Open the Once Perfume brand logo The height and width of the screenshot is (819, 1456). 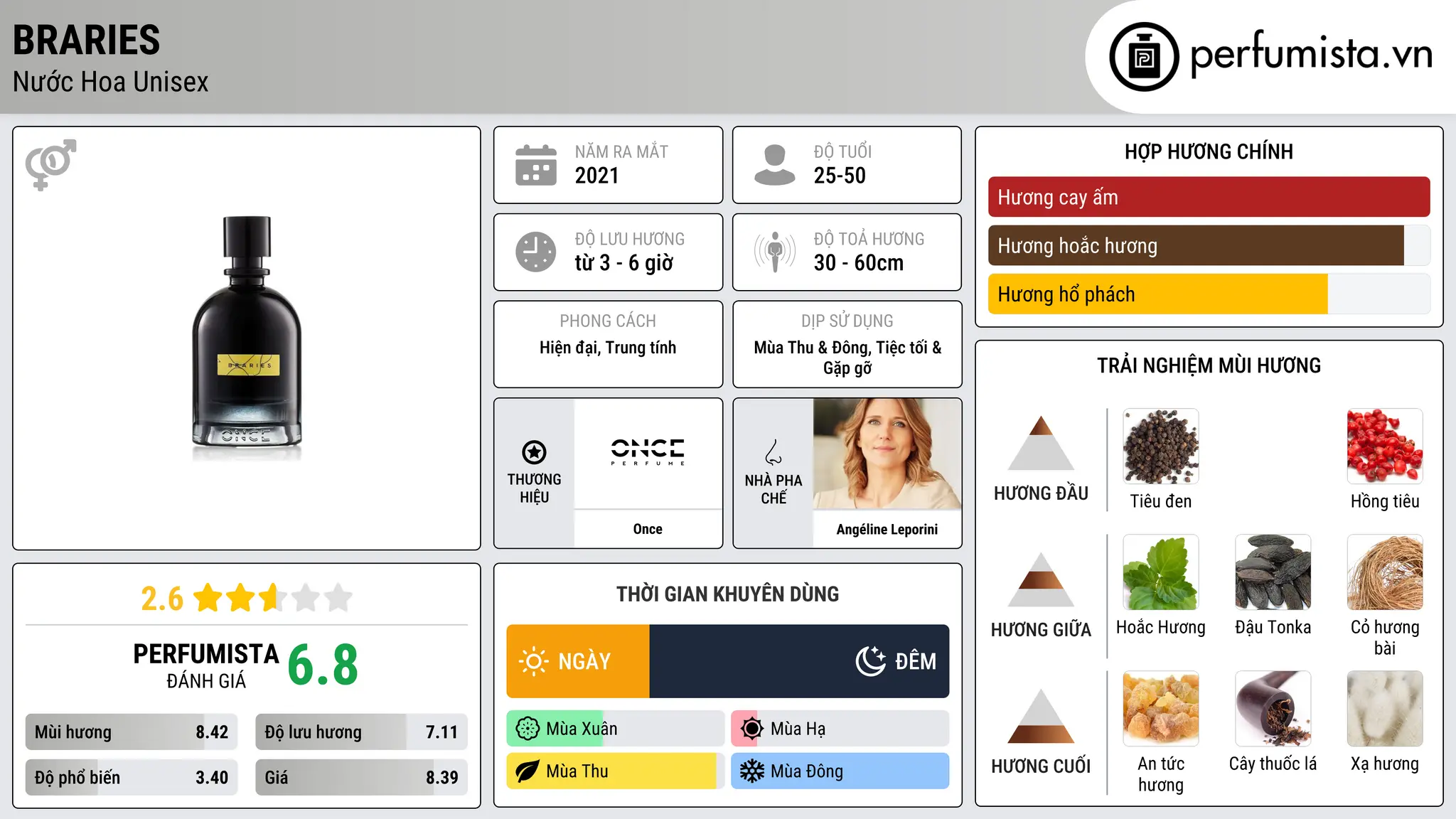tap(648, 453)
